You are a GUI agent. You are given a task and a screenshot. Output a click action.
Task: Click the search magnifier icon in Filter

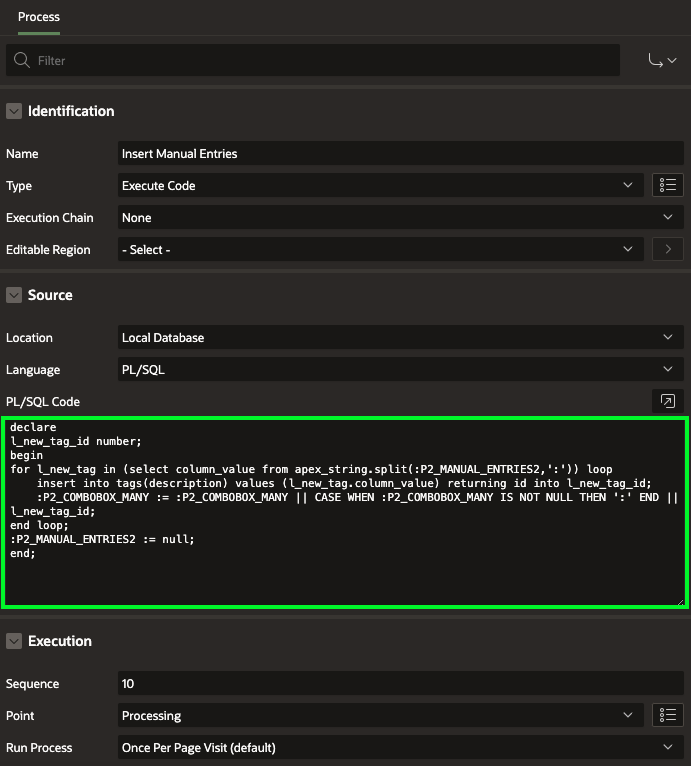(22, 61)
